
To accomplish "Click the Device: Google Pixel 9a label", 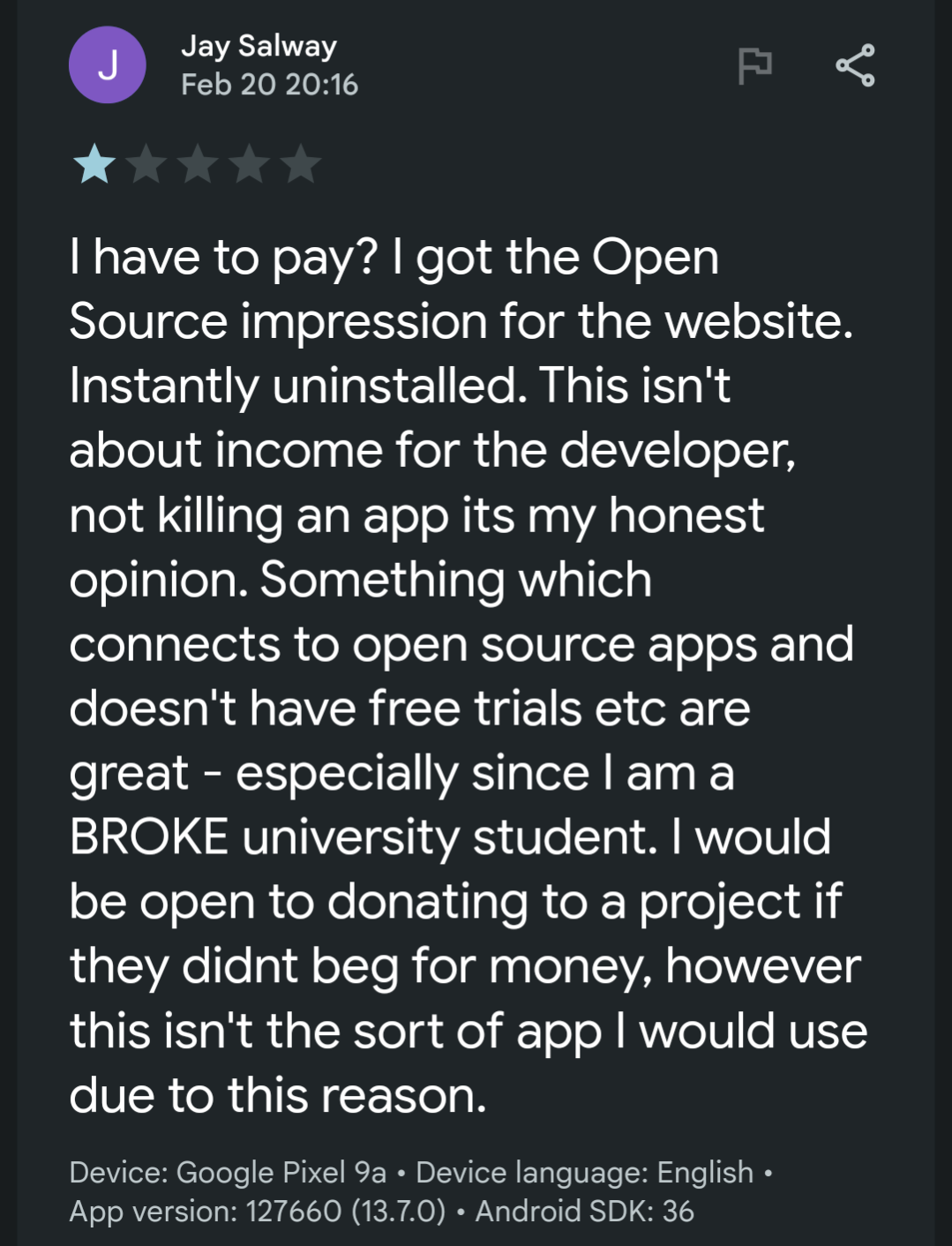I will click(228, 1172).
